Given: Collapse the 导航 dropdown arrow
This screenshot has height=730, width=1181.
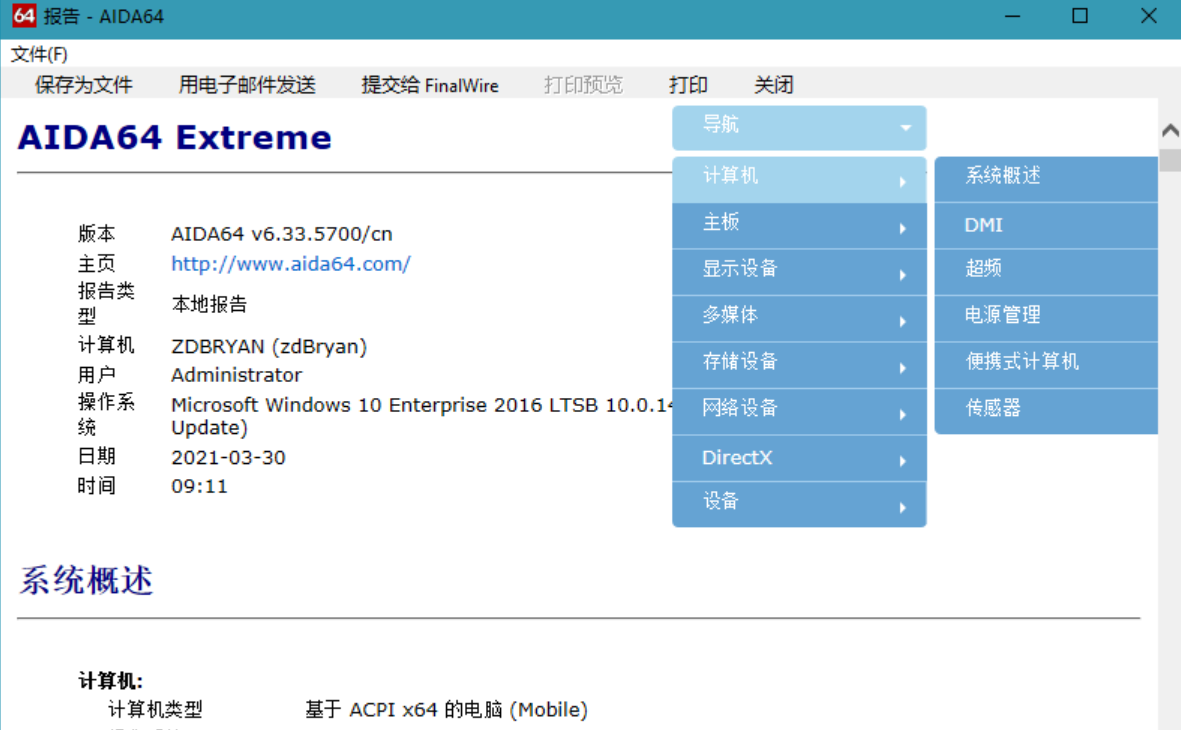Looking at the screenshot, I should pyautogui.click(x=905, y=128).
